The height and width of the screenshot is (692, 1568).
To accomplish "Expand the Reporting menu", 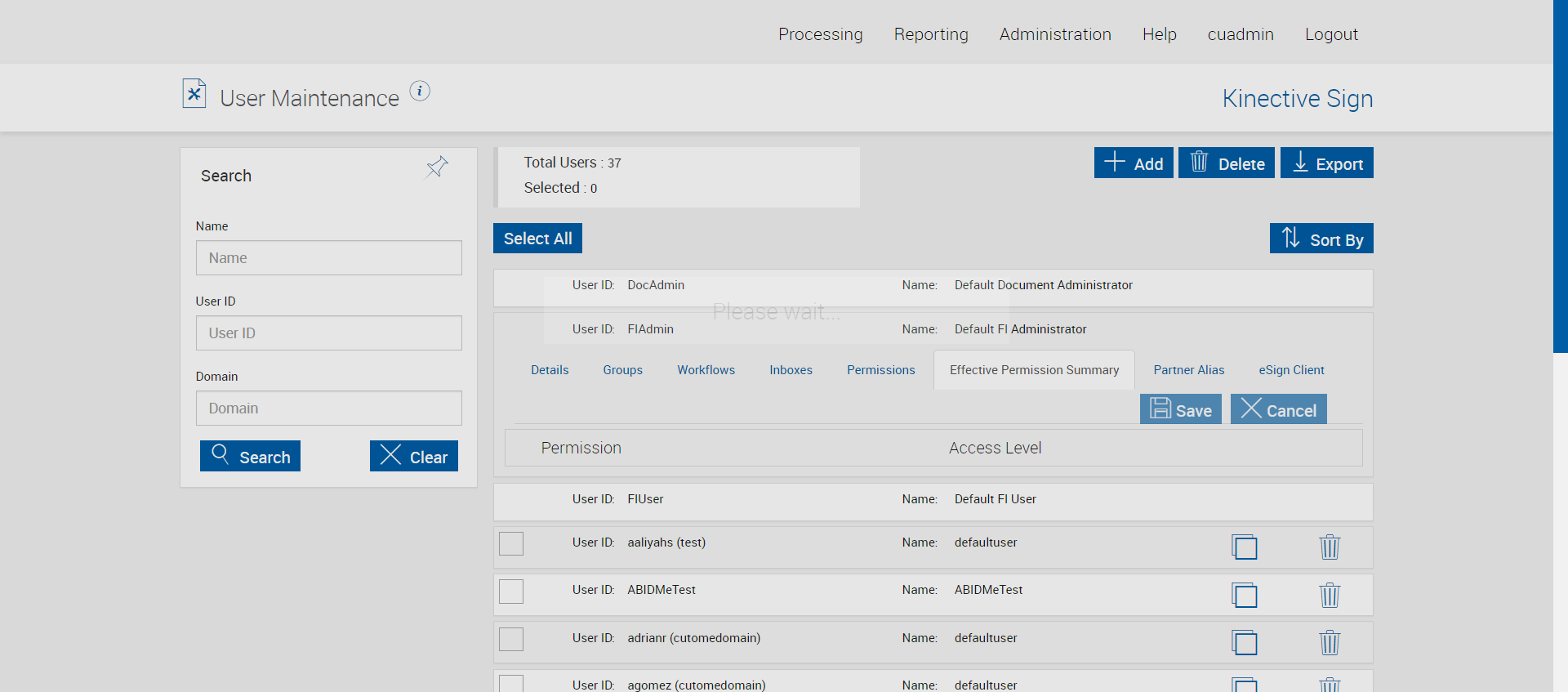I will point(930,34).
